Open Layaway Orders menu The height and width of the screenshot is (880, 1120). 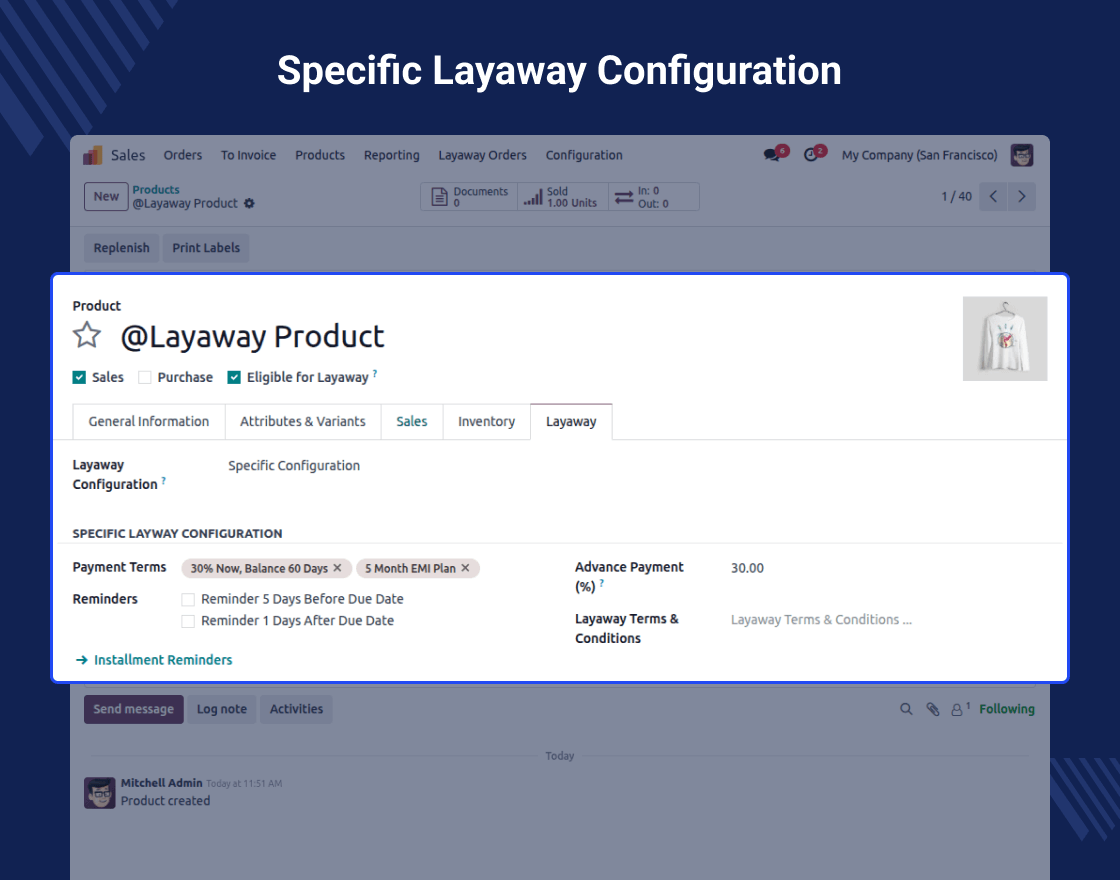483,155
